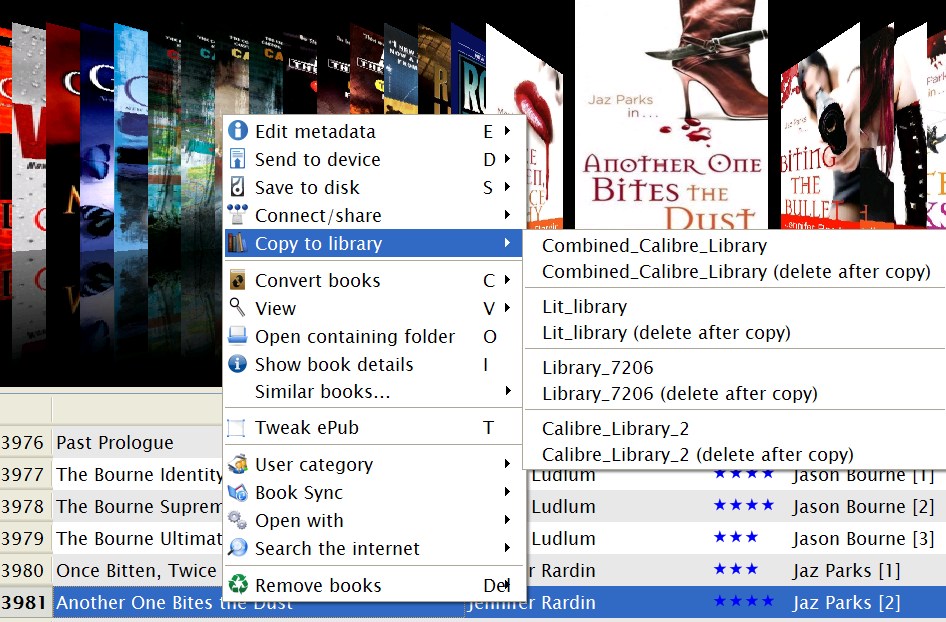946x622 pixels.
Task: Click the Open with gears icon
Action: (238, 519)
